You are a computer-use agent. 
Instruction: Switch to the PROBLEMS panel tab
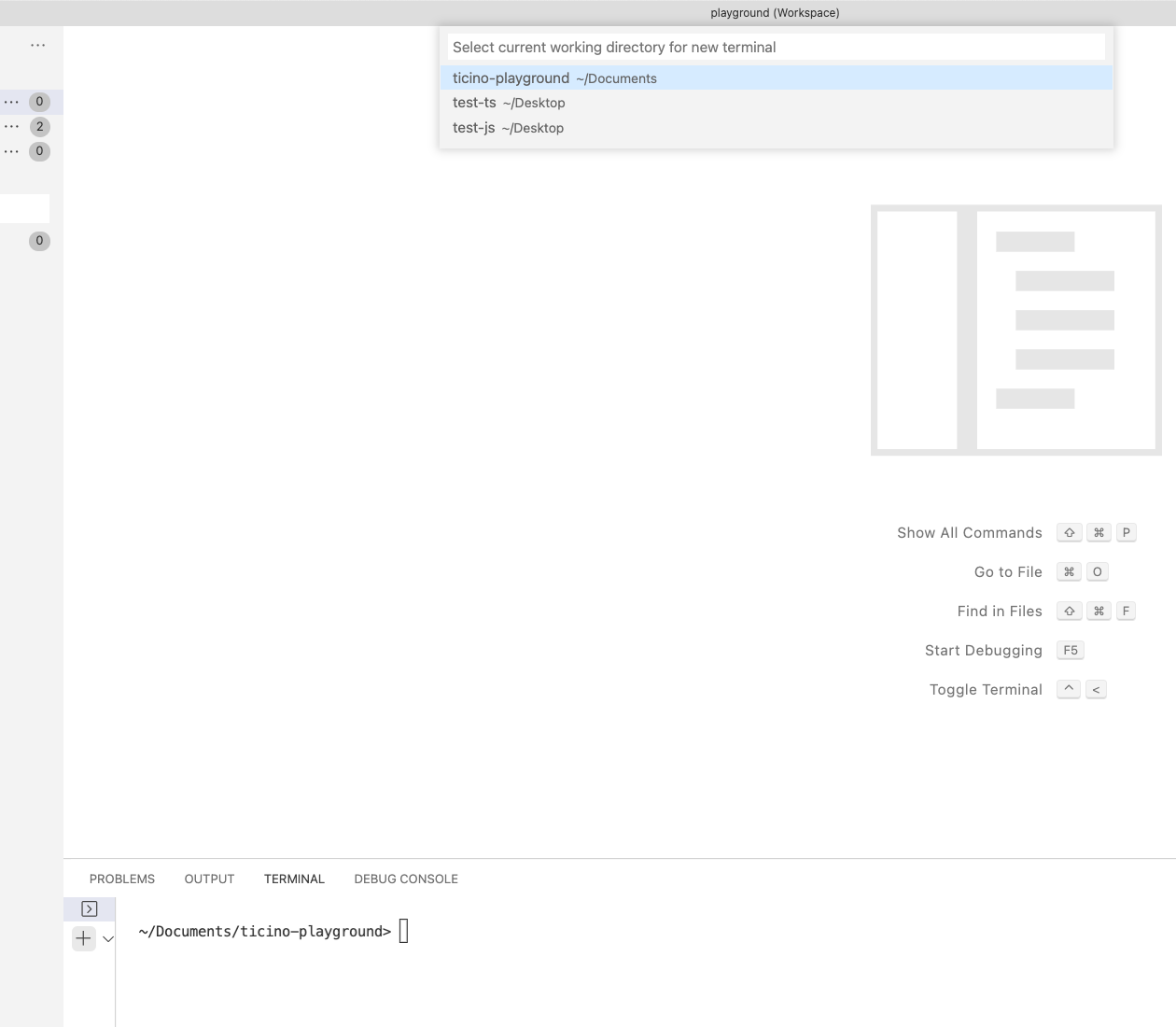click(122, 879)
